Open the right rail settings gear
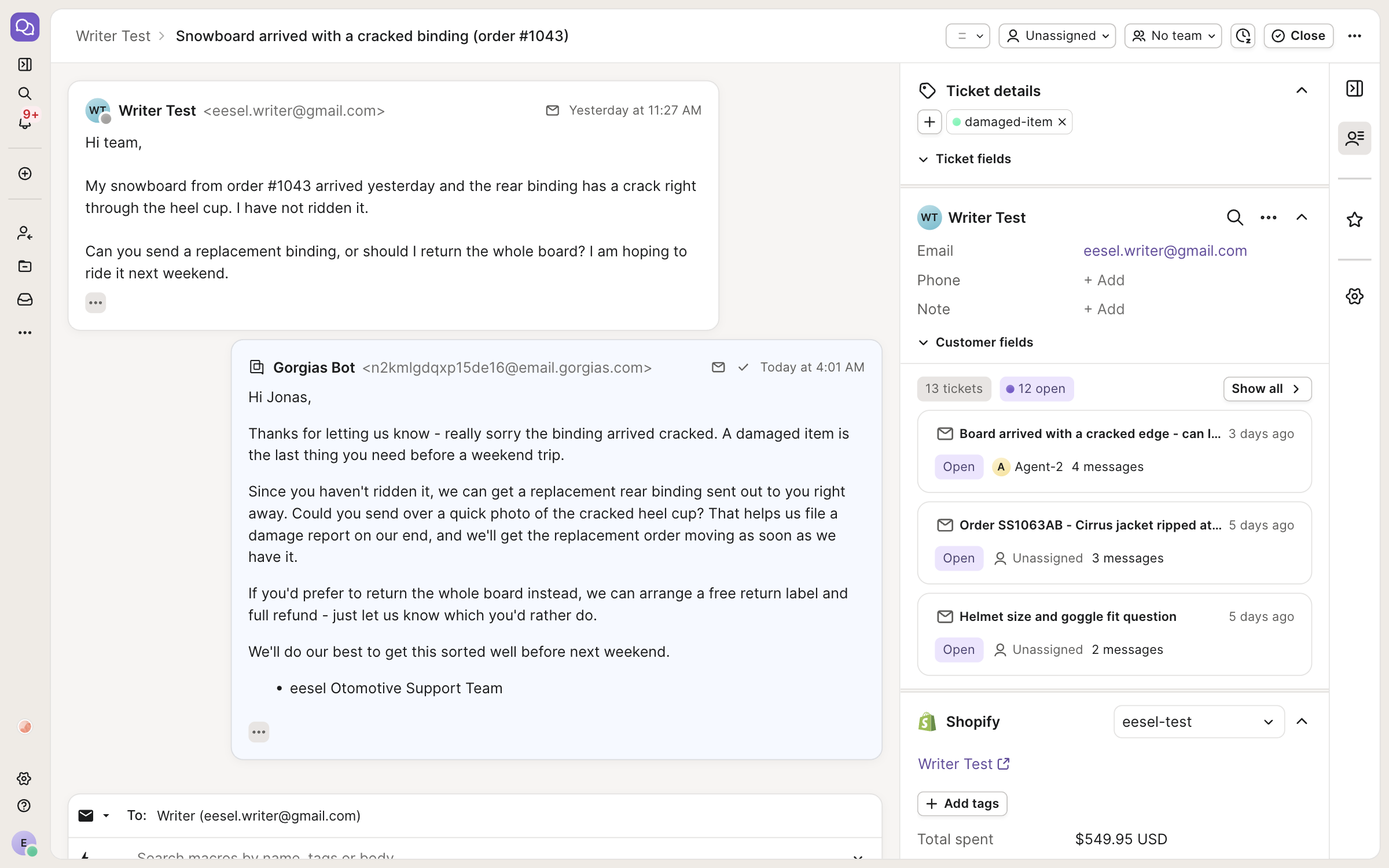Image resolution: width=1389 pixels, height=868 pixels. tap(1354, 296)
